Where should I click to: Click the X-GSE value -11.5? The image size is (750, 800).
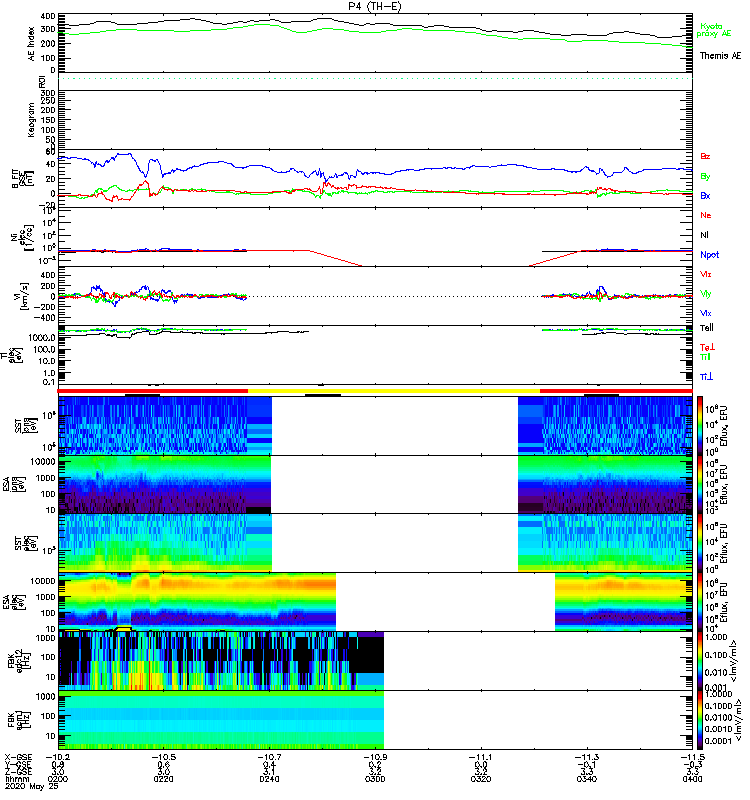click(692, 757)
